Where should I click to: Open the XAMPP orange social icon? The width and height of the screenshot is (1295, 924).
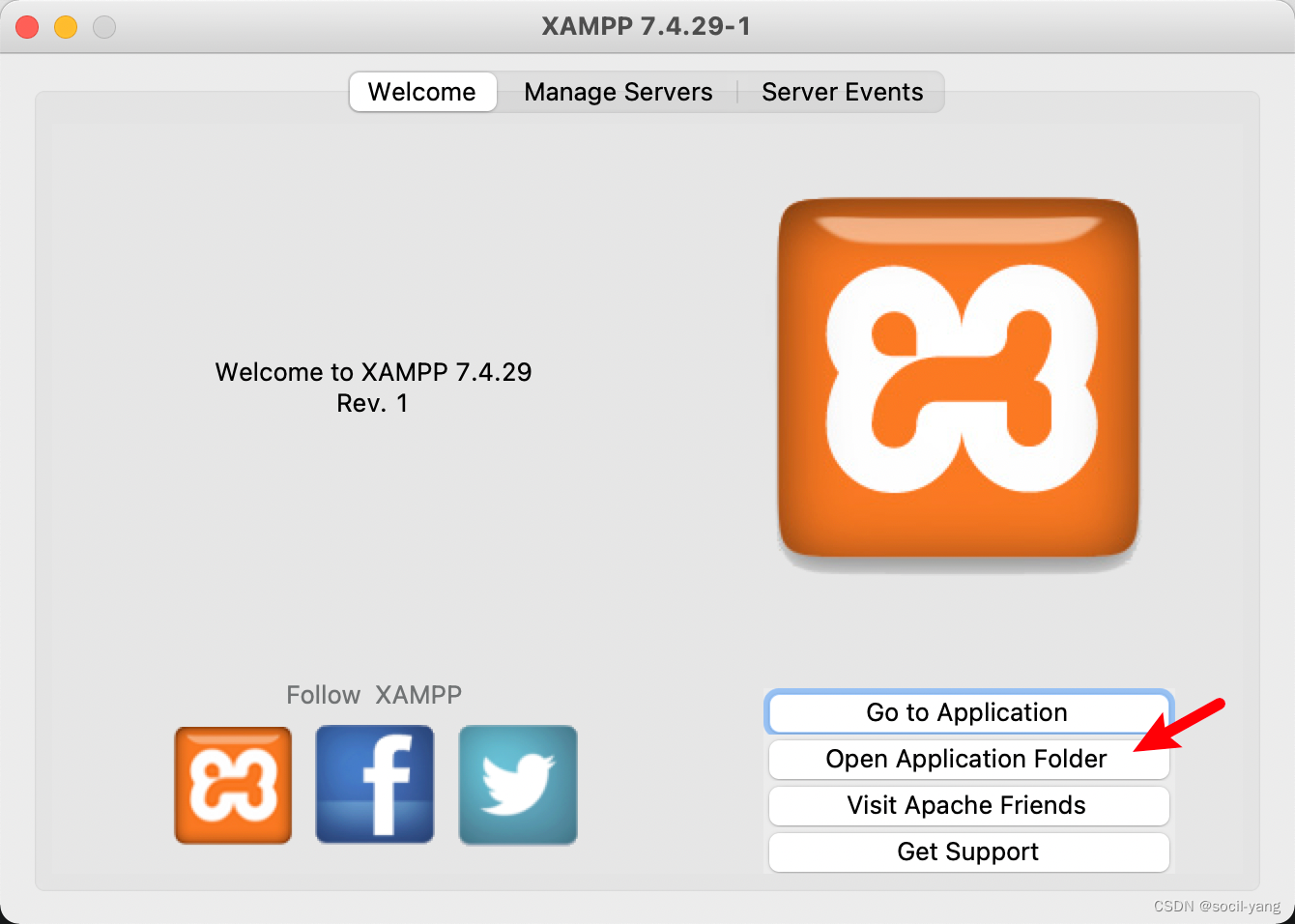click(233, 785)
